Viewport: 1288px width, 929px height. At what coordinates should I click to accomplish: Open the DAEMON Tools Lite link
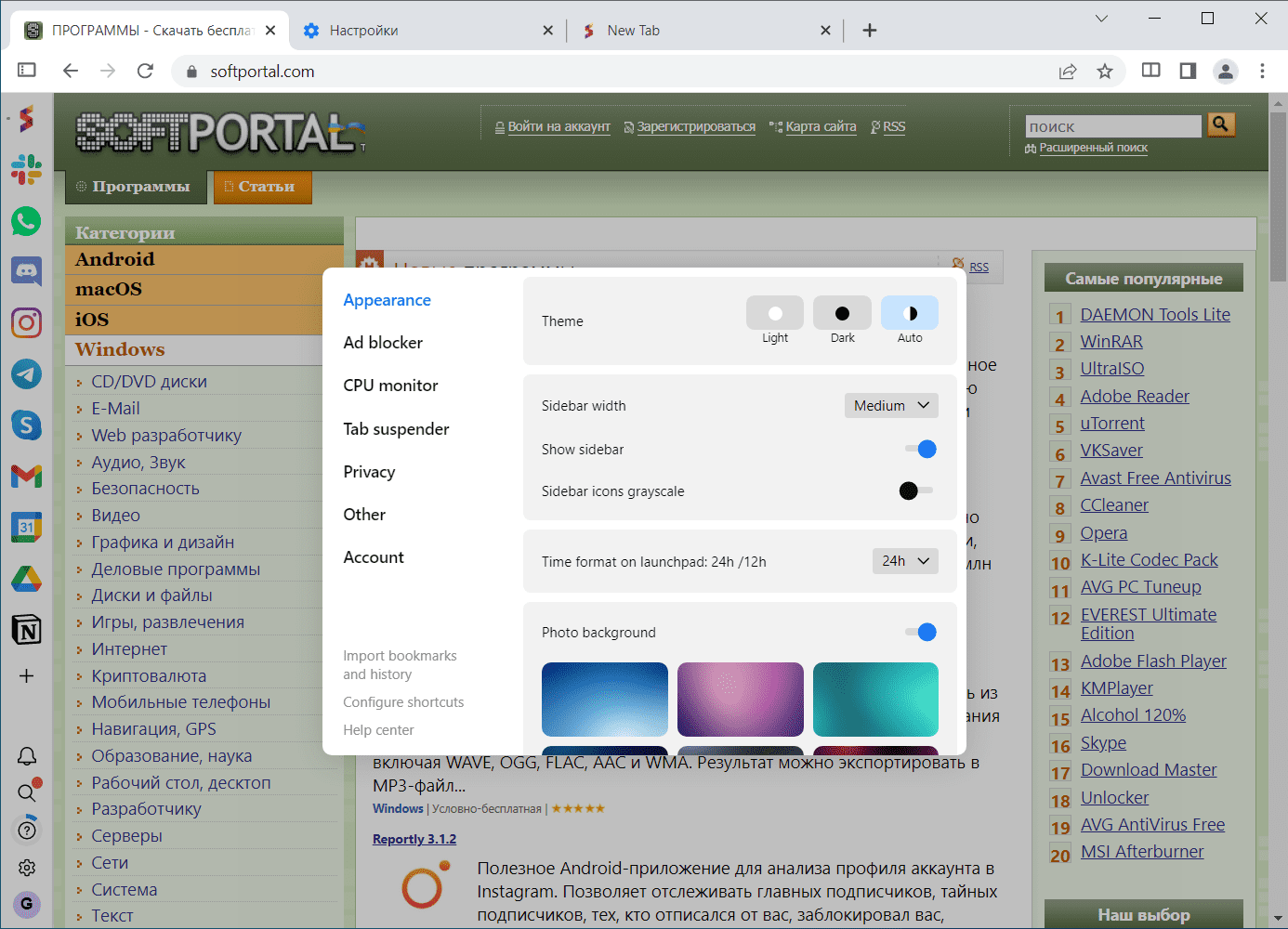click(x=1155, y=315)
